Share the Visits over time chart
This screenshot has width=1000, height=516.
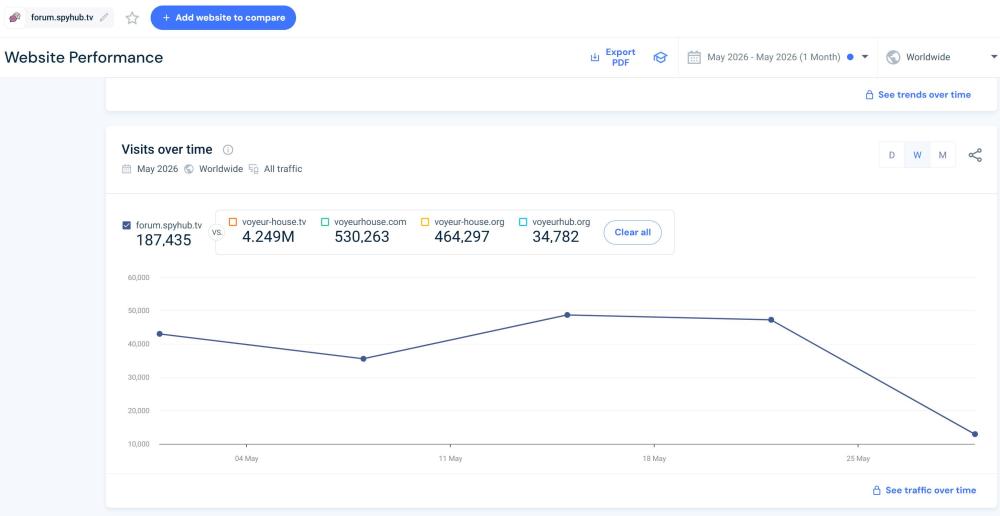point(975,155)
